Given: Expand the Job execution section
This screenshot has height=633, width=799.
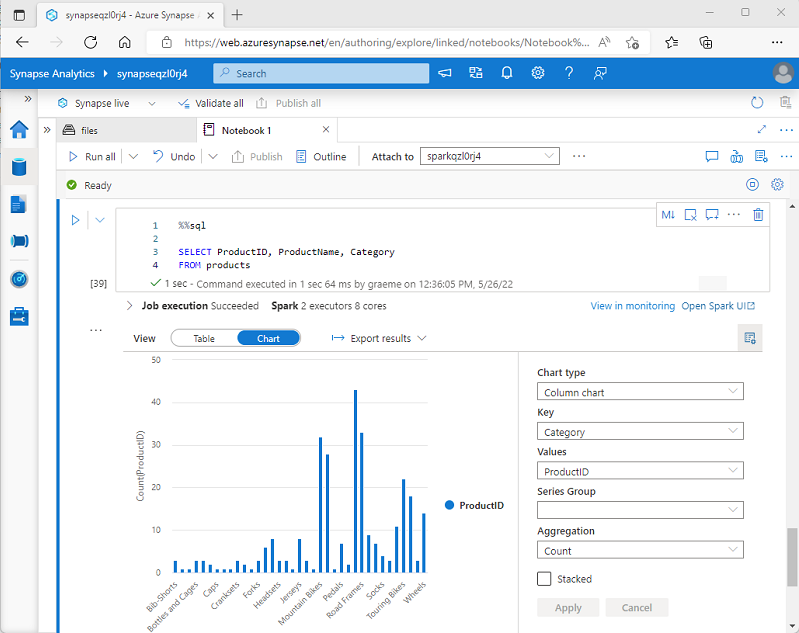Looking at the screenshot, I should pos(131,306).
